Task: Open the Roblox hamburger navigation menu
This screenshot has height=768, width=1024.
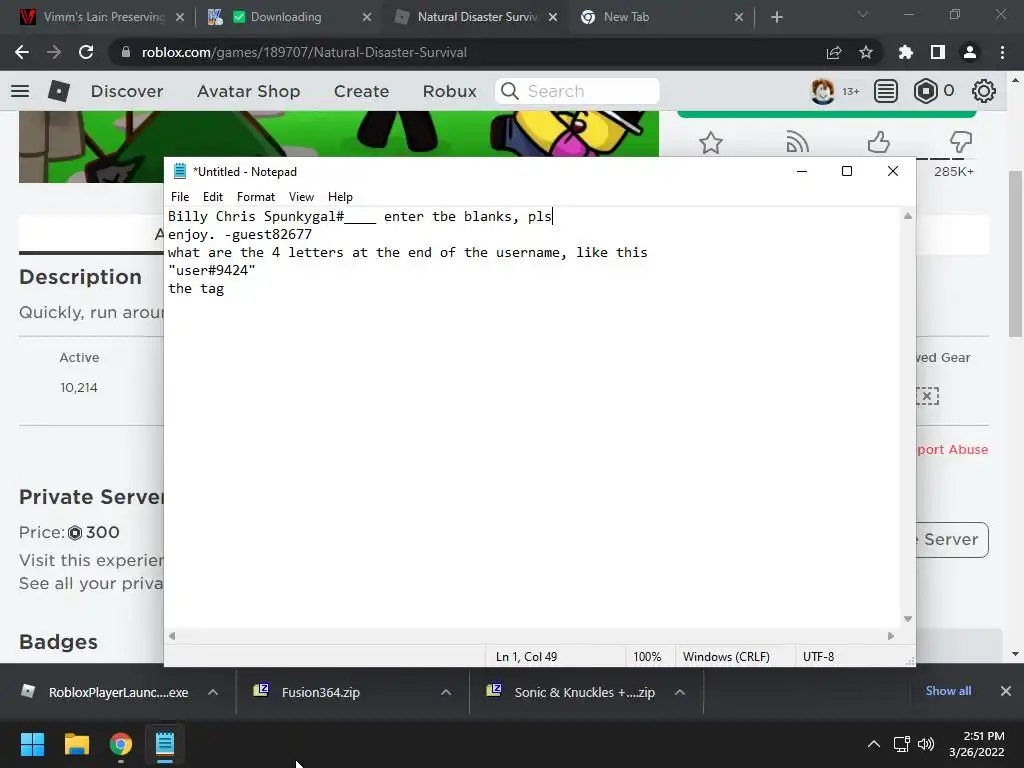Action: [x=20, y=91]
